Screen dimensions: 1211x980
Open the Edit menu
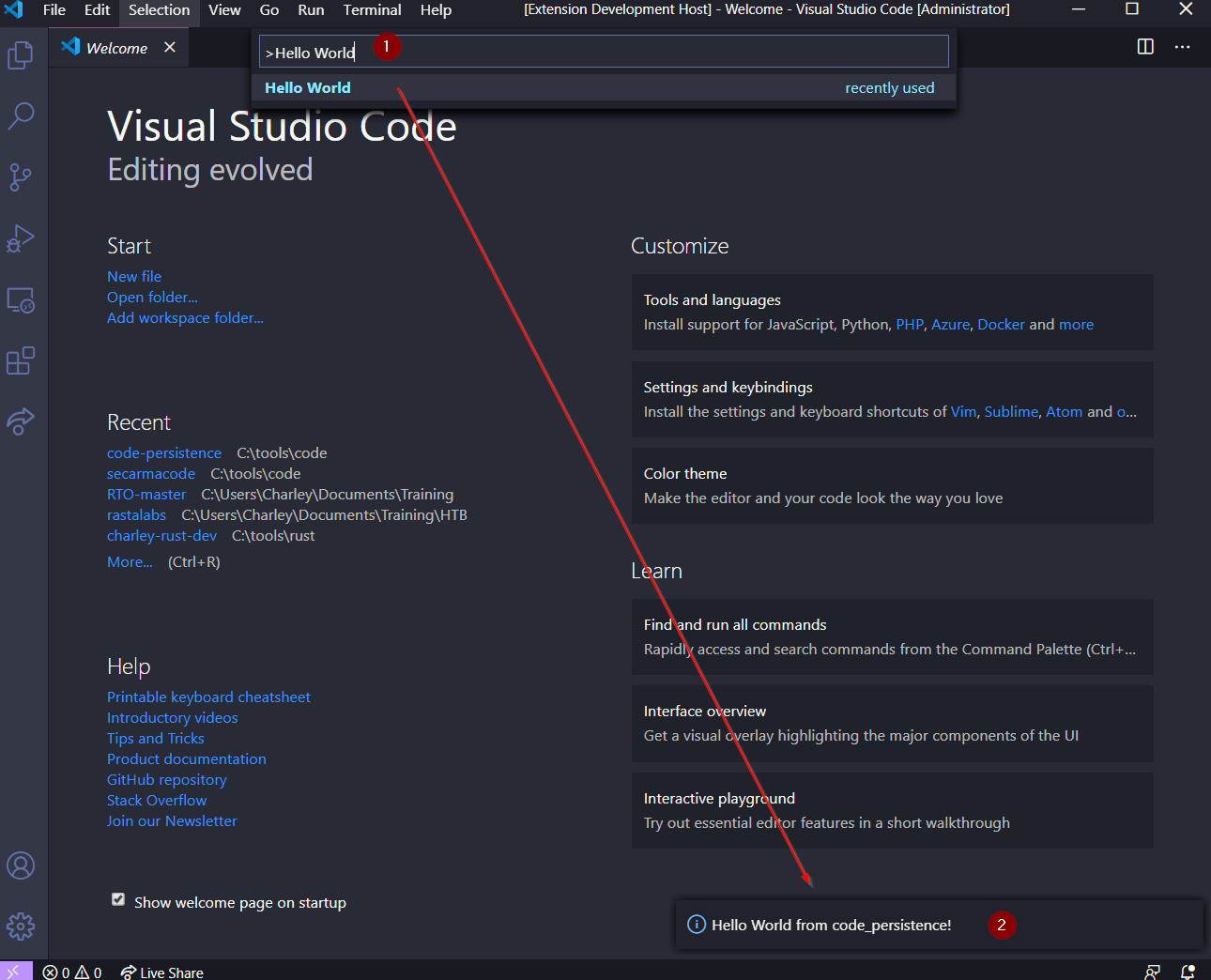pos(98,10)
